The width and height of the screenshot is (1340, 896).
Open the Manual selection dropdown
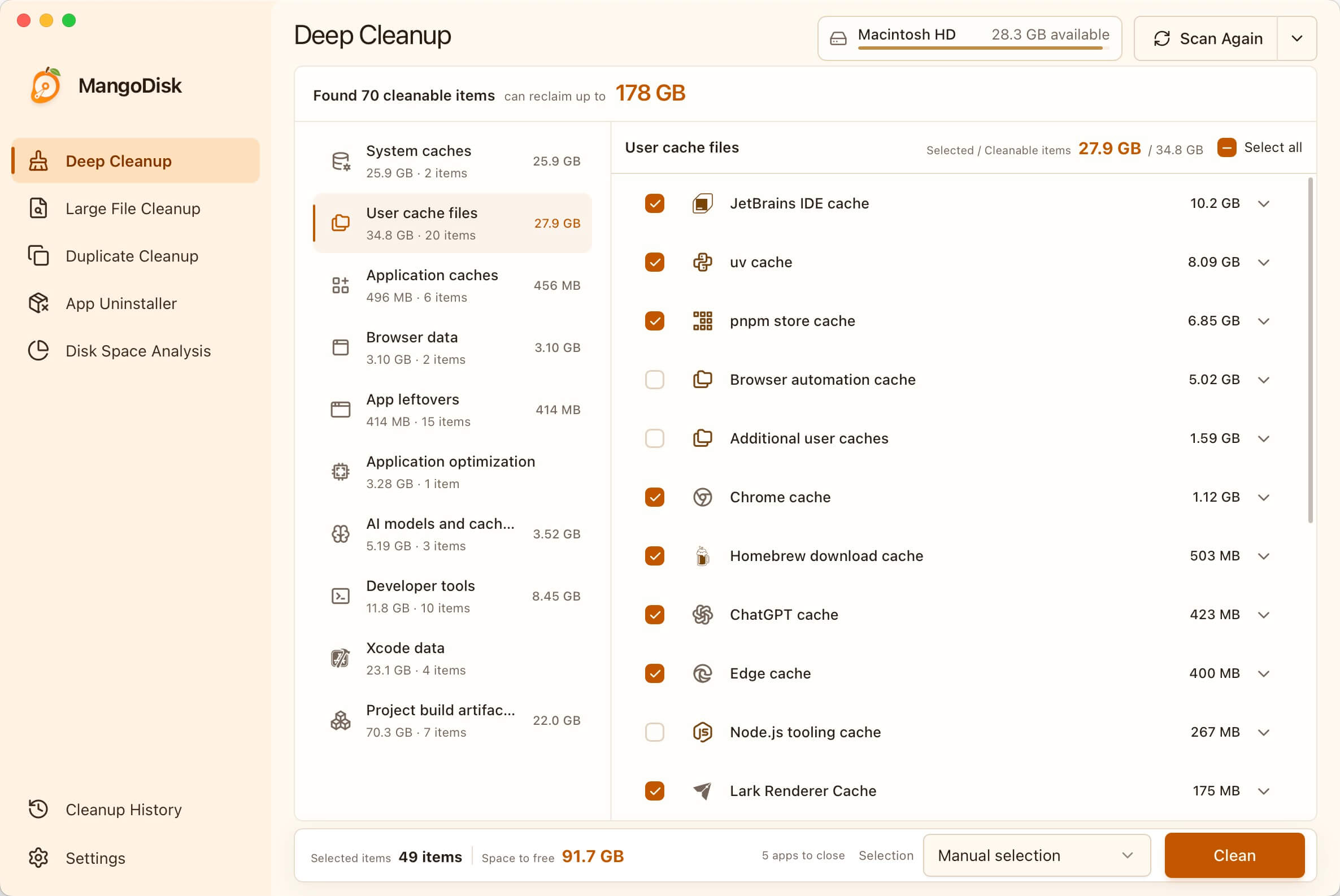pos(1037,855)
